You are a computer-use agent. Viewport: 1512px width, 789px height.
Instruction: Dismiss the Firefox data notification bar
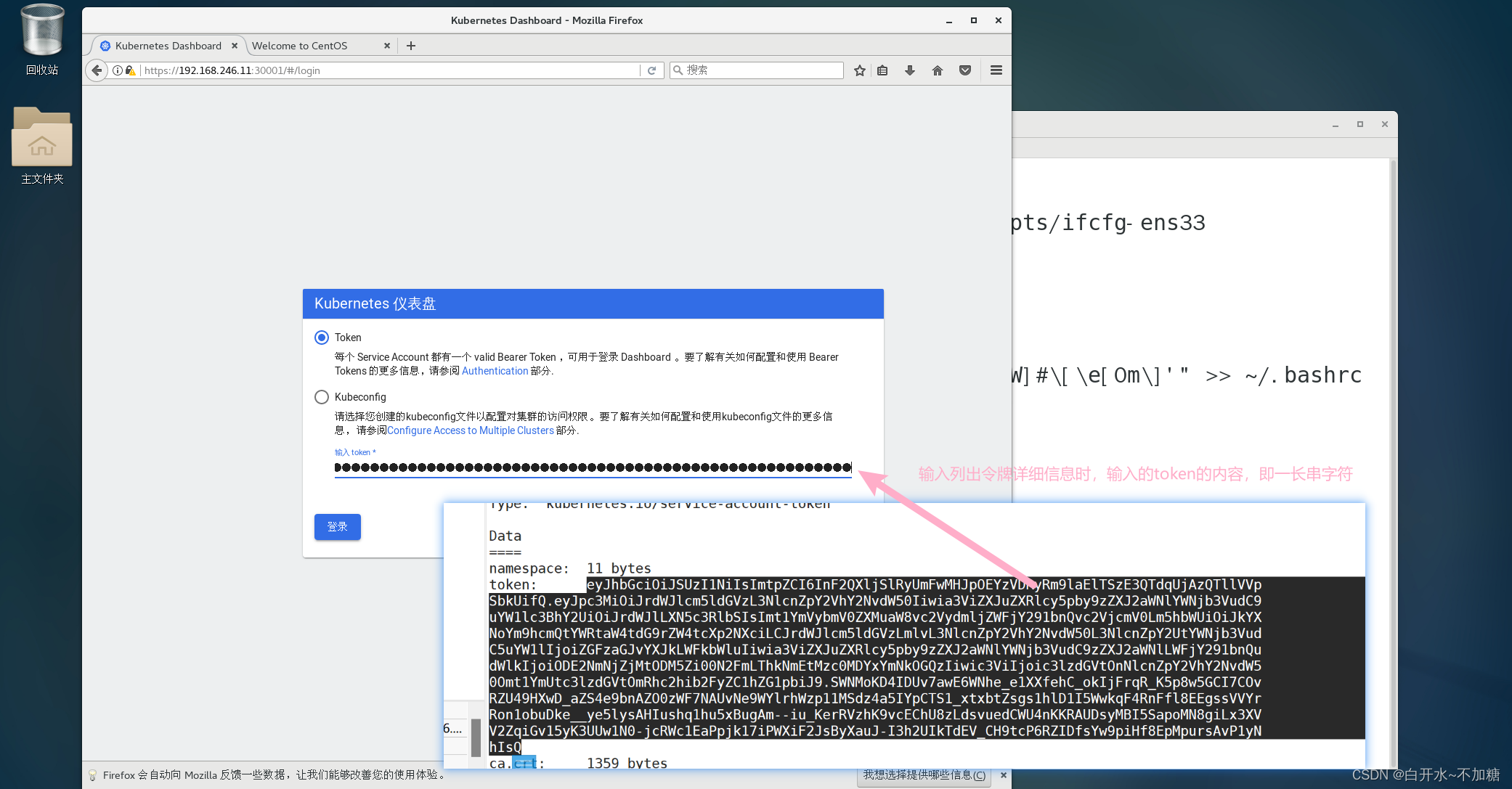point(1004,775)
